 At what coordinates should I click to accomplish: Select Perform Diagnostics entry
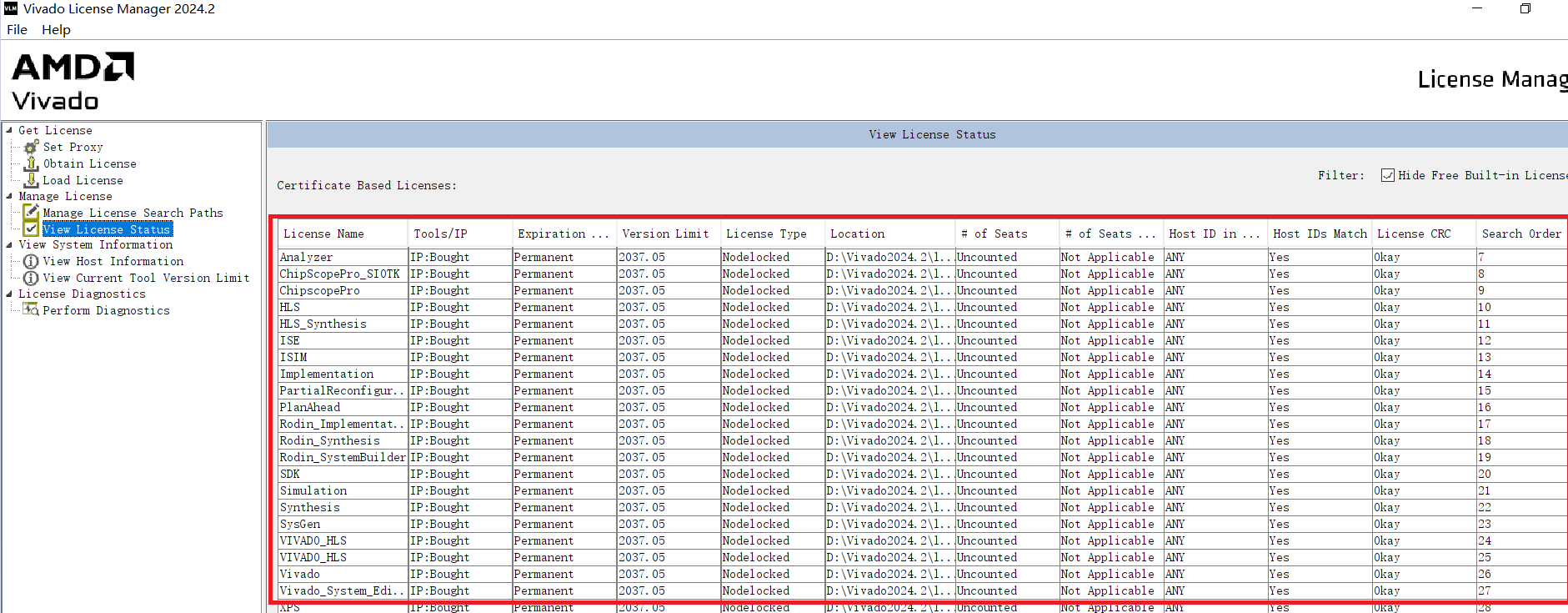pyautogui.click(x=107, y=310)
